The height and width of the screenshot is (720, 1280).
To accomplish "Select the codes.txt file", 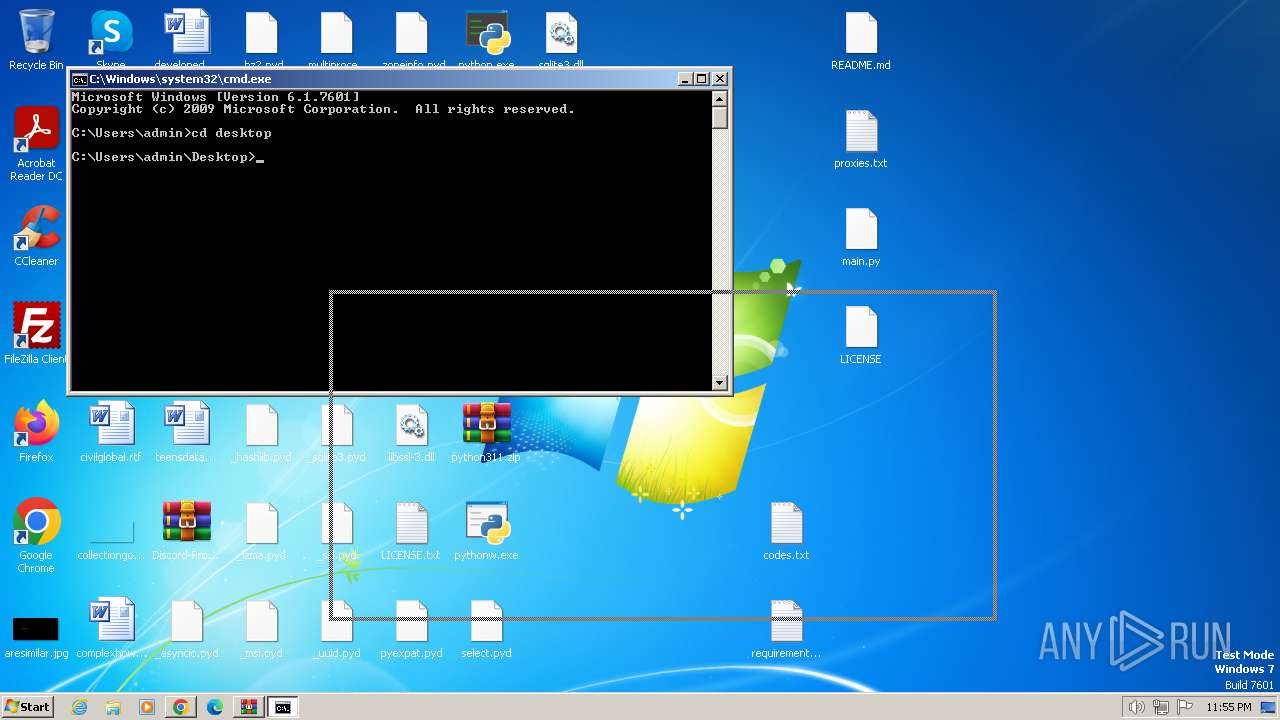I will 786,530.
